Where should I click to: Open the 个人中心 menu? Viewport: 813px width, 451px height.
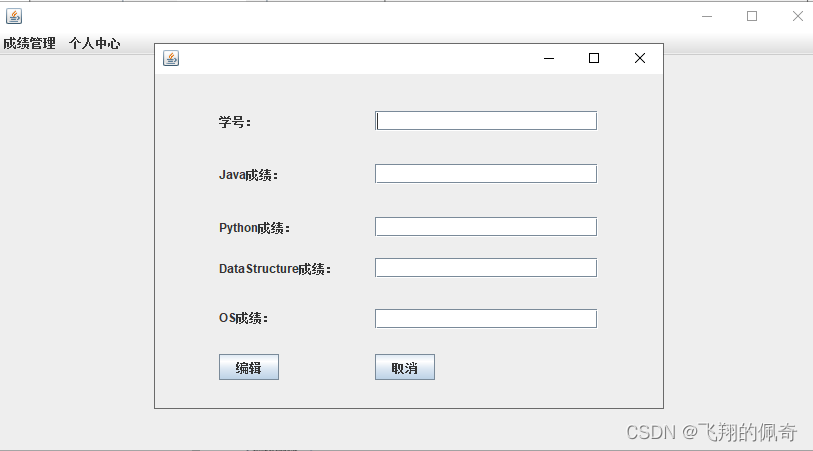click(94, 44)
